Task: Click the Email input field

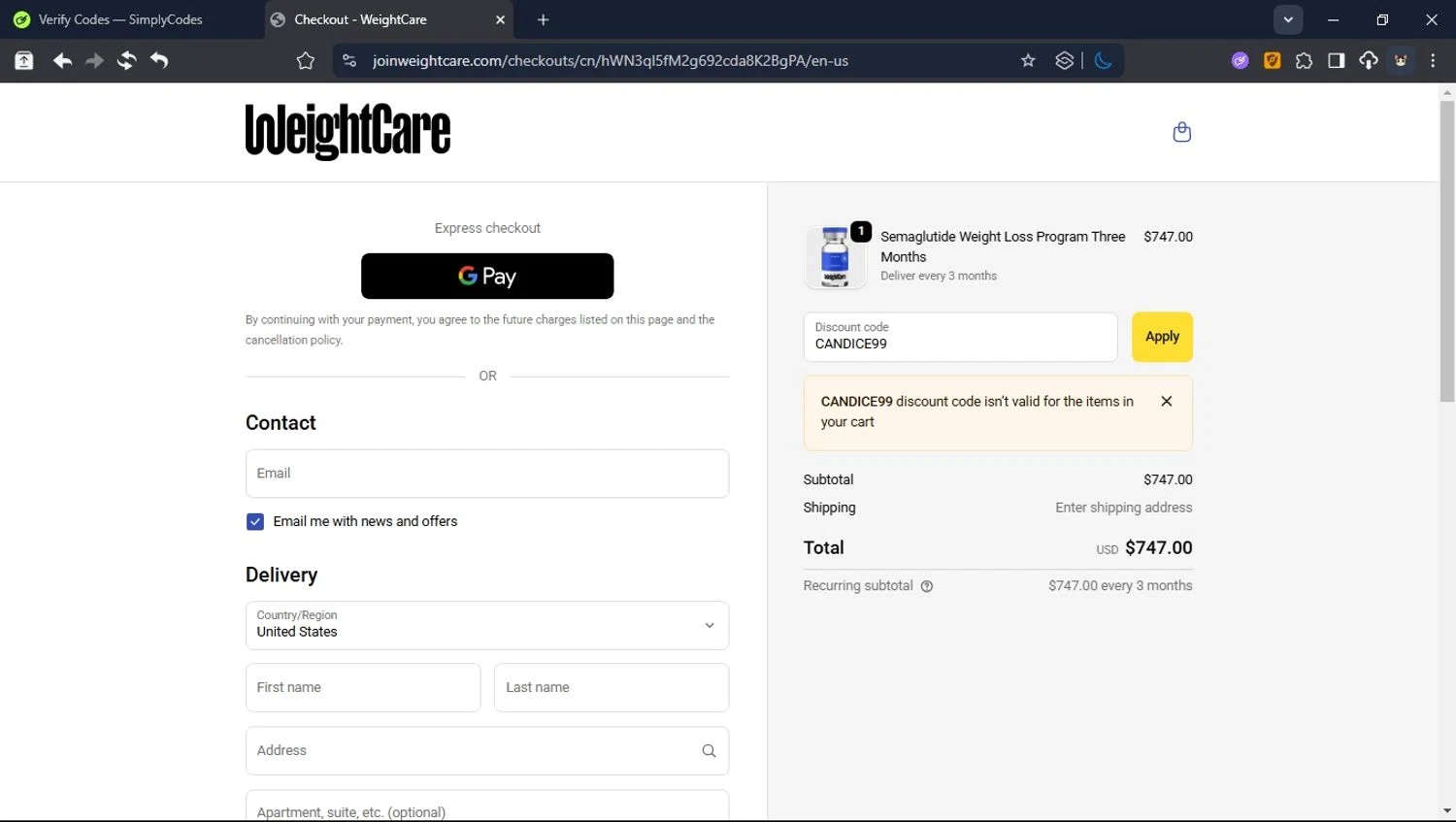Action: (x=487, y=474)
